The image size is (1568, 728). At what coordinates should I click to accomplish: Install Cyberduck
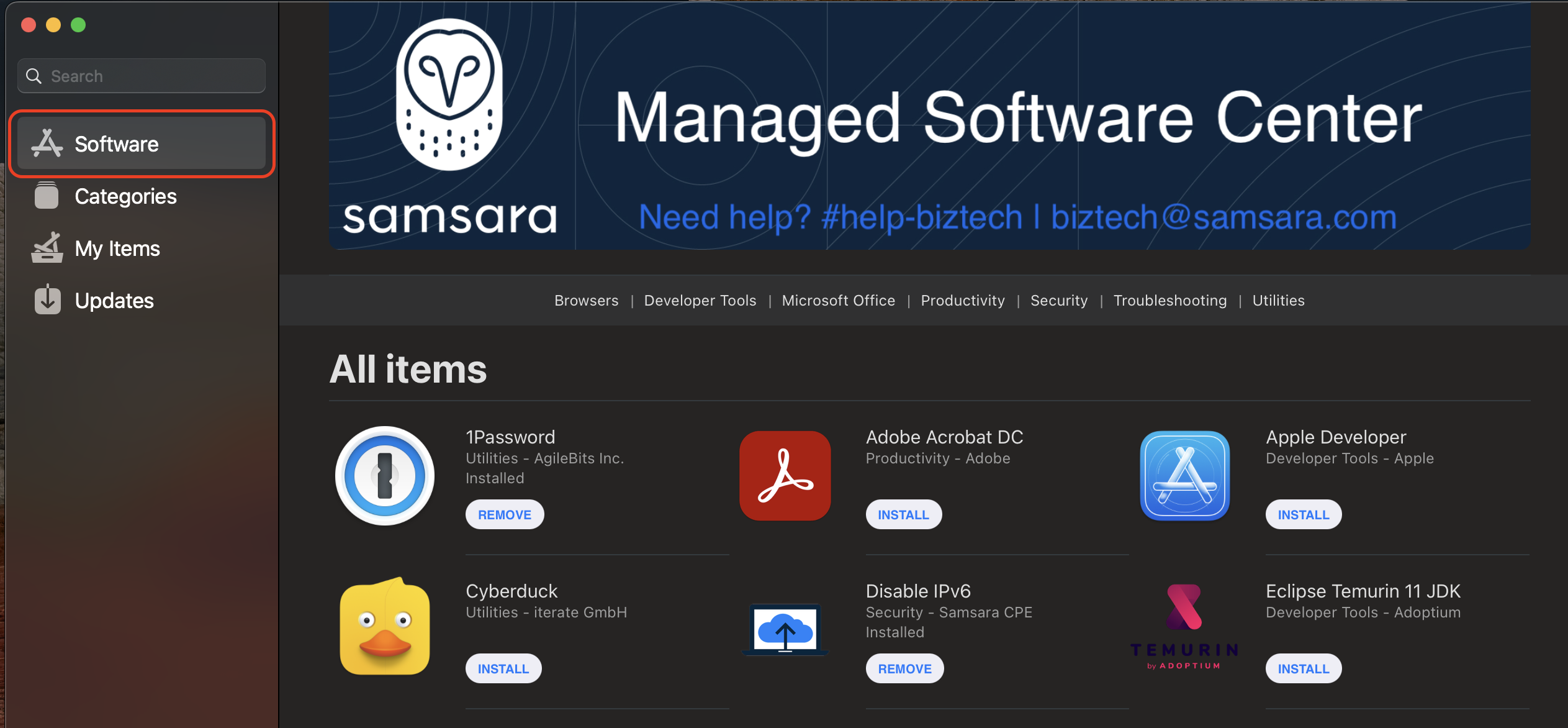(503, 668)
